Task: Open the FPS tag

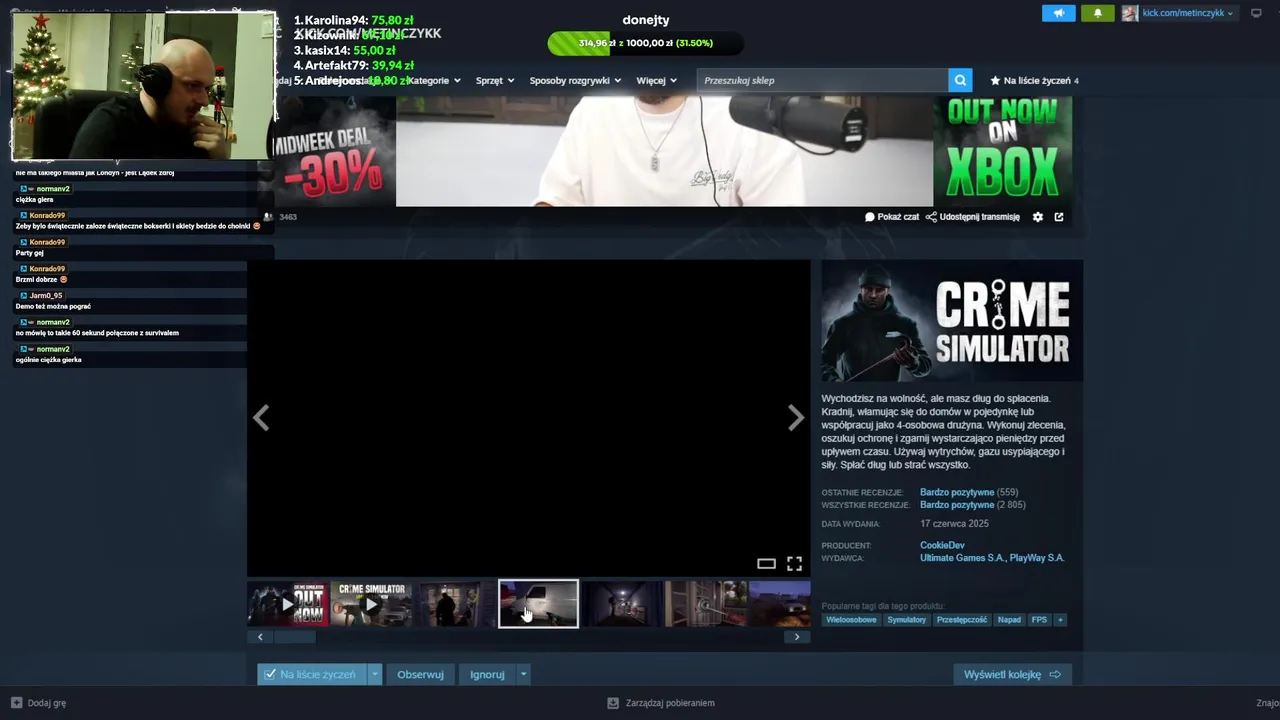Action: pos(1039,620)
